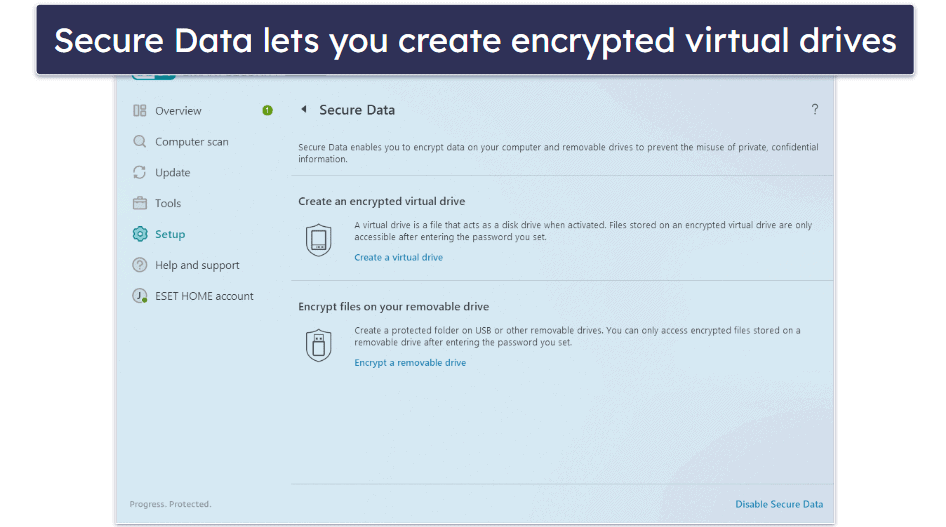Click the virtual drive shield icon
Screen dimensions: 946x527
tap(319, 240)
